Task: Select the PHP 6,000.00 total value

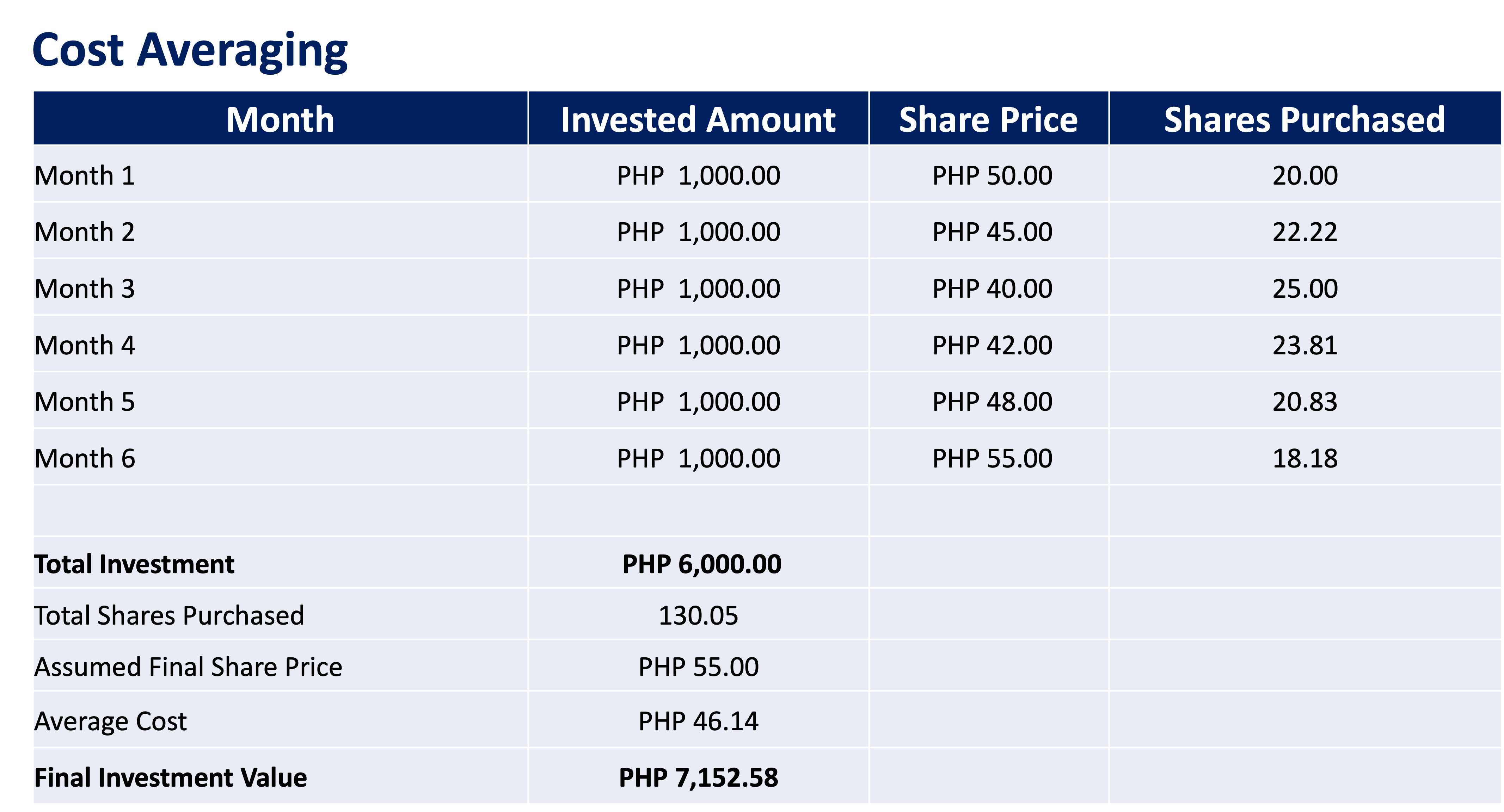Action: 701,564
